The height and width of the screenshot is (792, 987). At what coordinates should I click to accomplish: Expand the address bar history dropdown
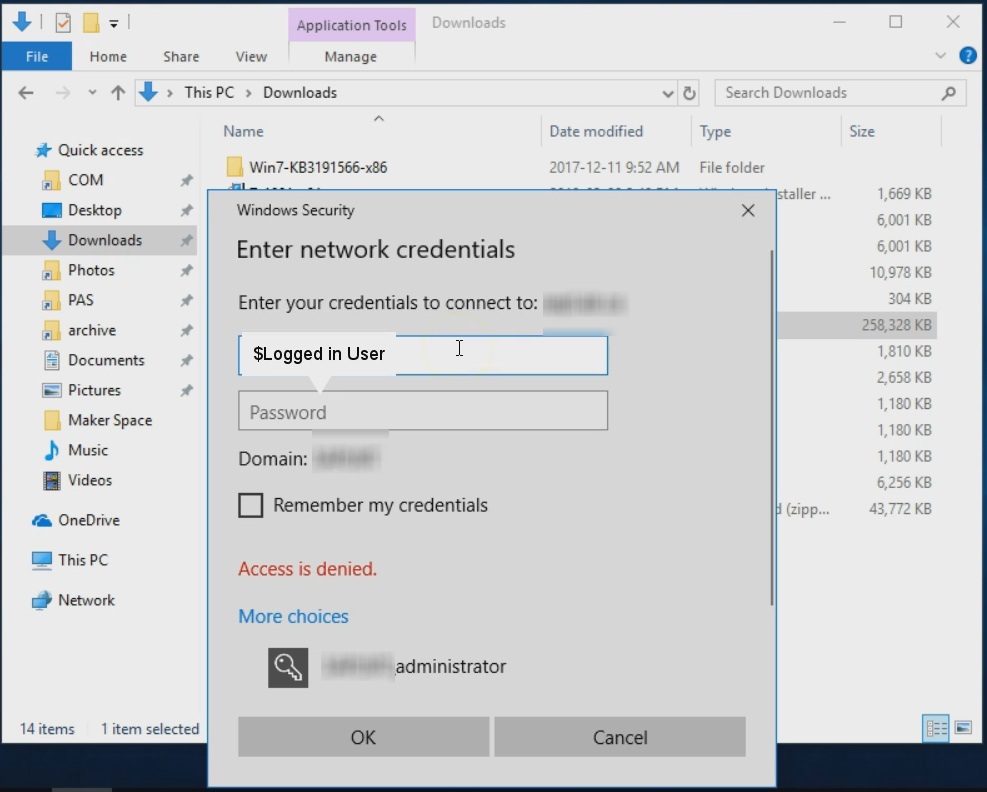[x=668, y=92]
